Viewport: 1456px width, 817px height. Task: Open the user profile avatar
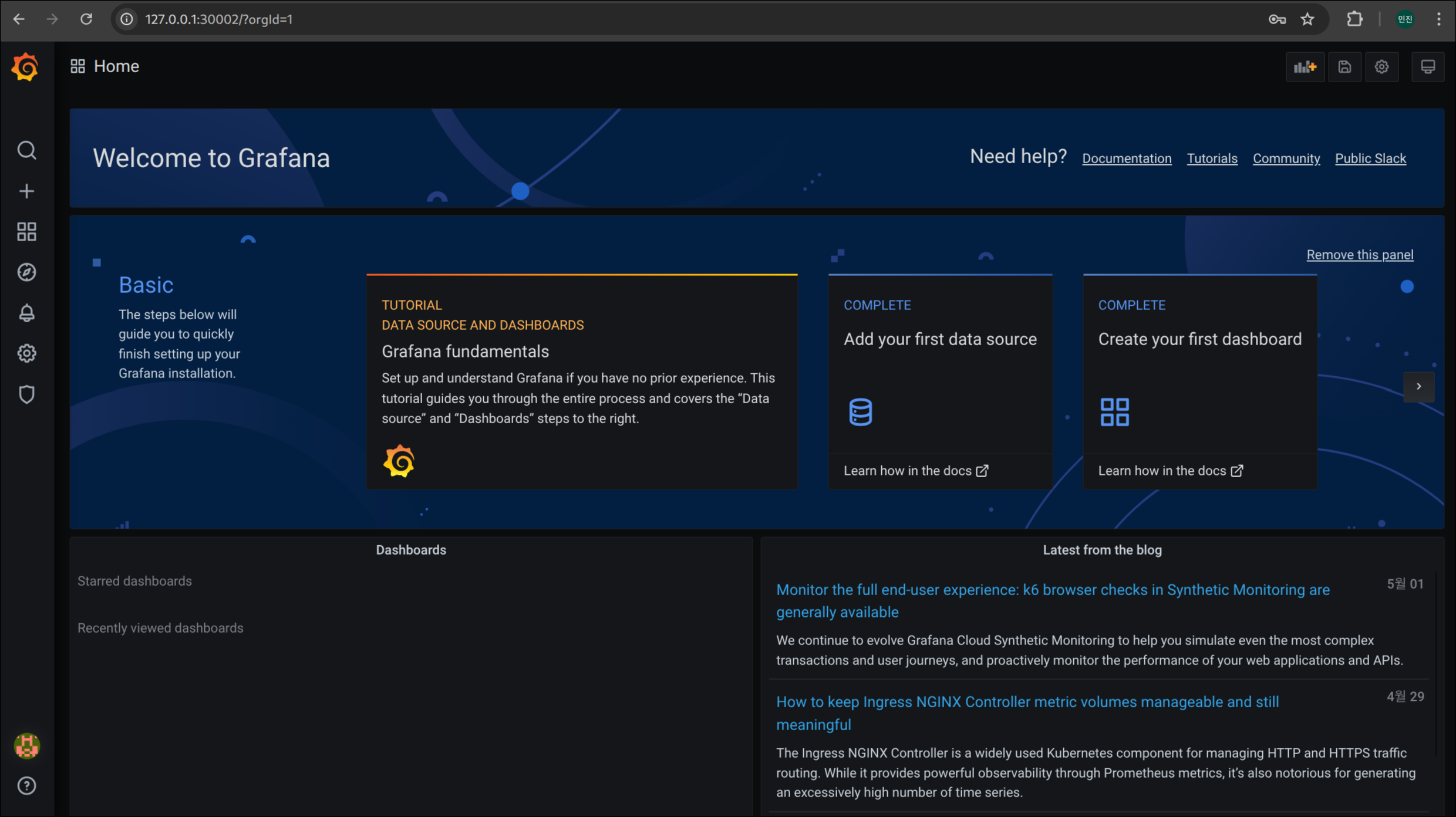[x=26, y=746]
